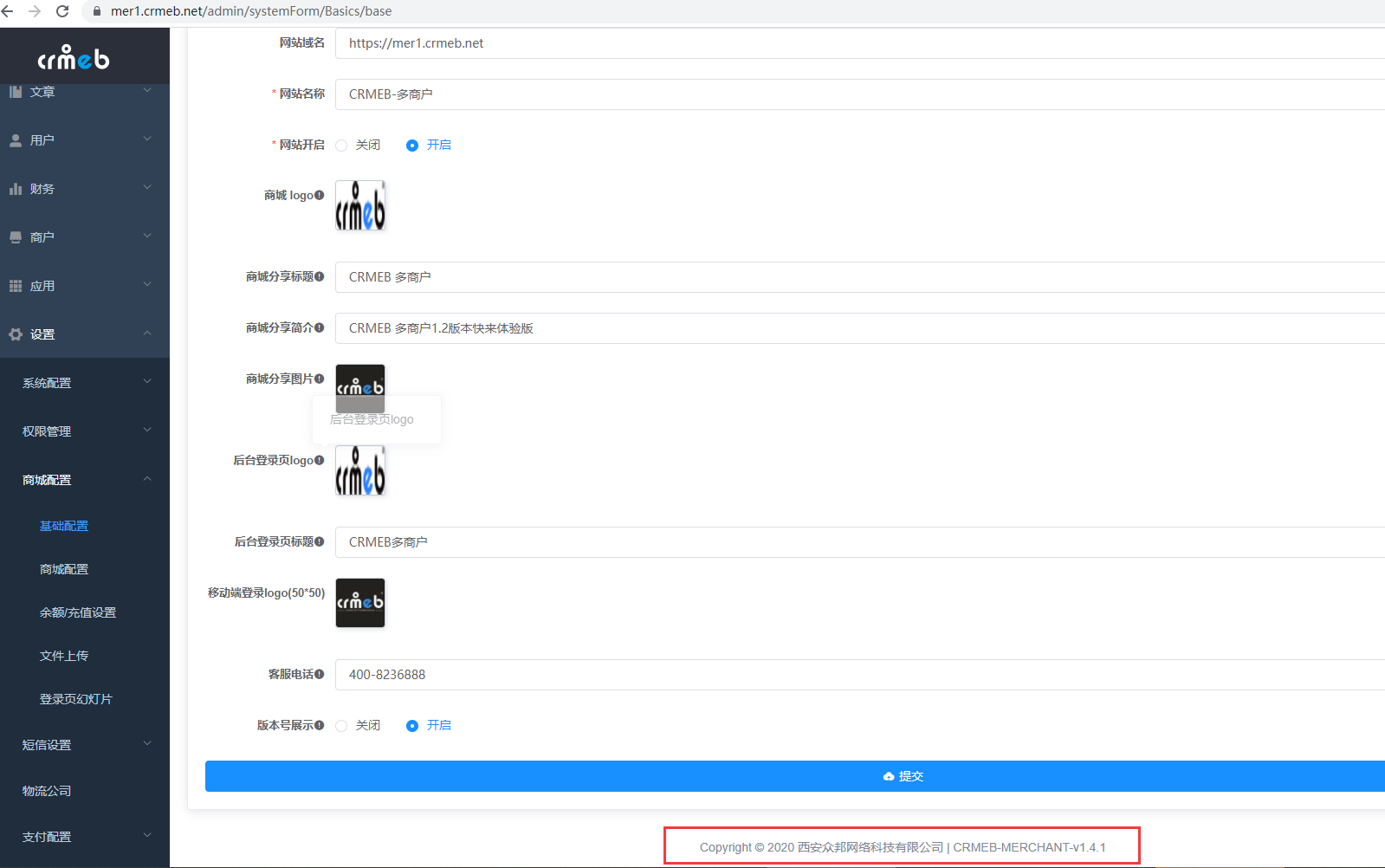Select 开启 radio for 网站开启
The width and height of the screenshot is (1385, 868).
[x=412, y=146]
